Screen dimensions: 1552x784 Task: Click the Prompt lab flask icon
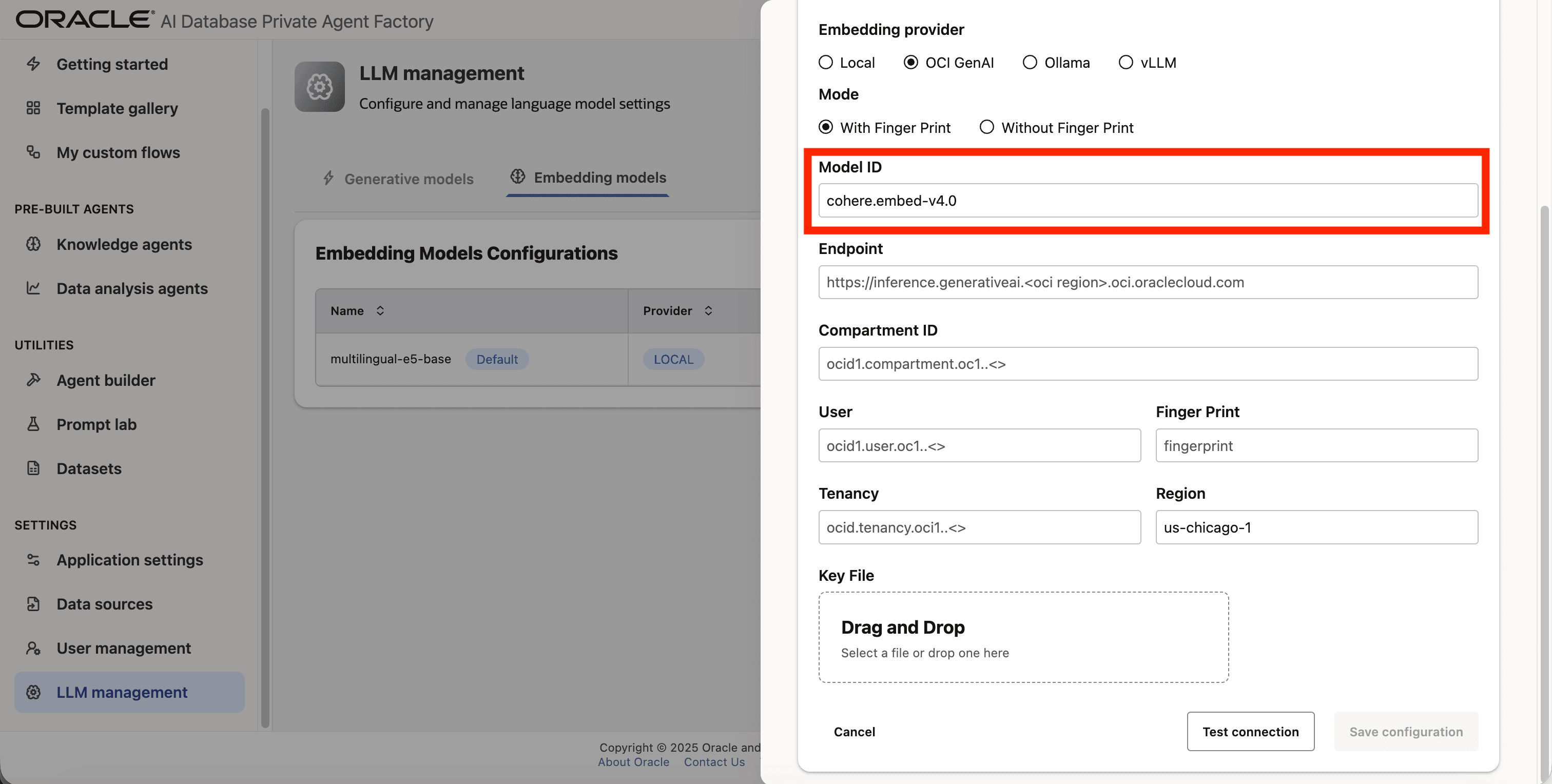tap(33, 424)
